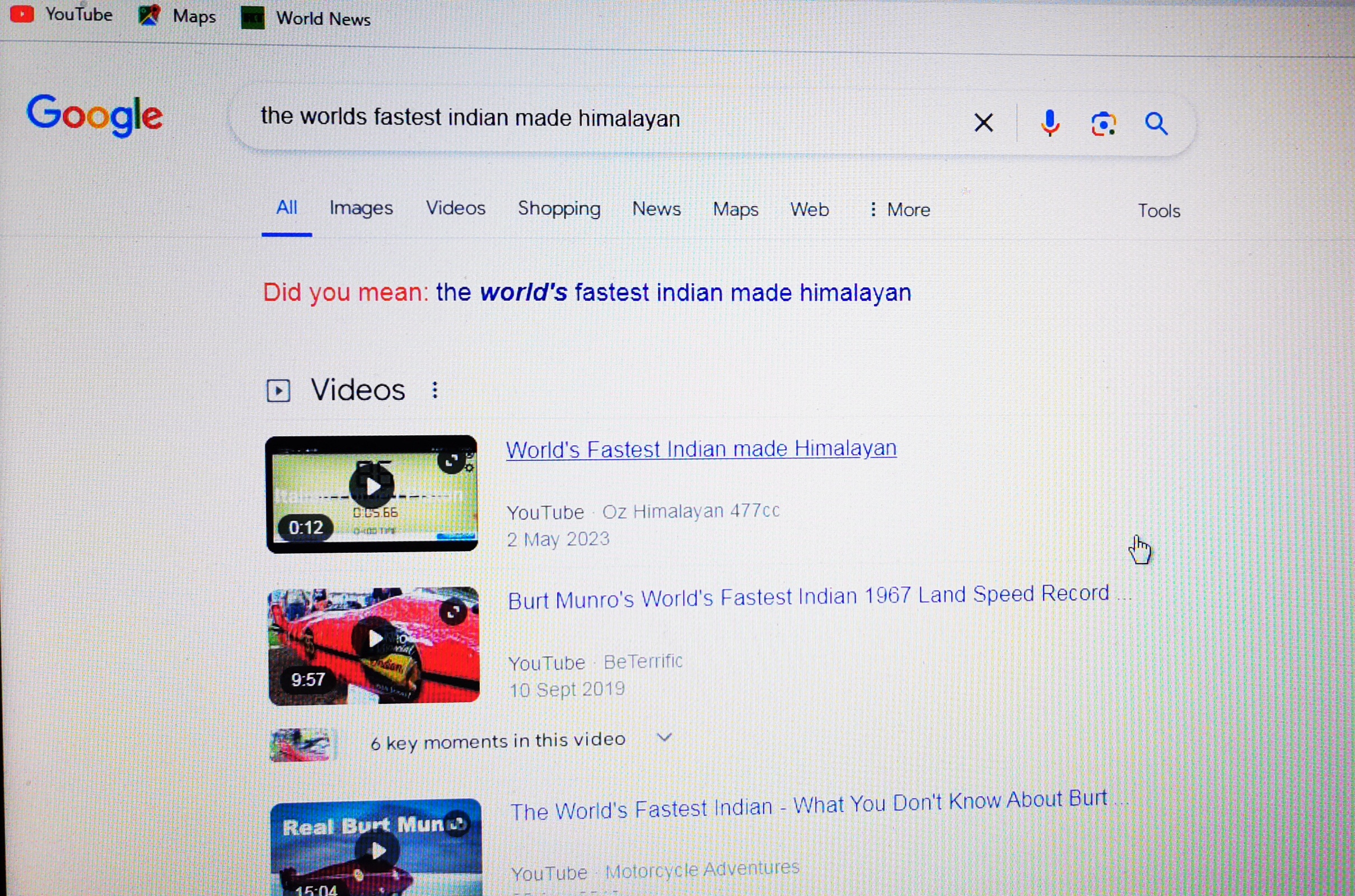Click inside the search query text field
This screenshot has width=1355, height=896.
coord(571,118)
